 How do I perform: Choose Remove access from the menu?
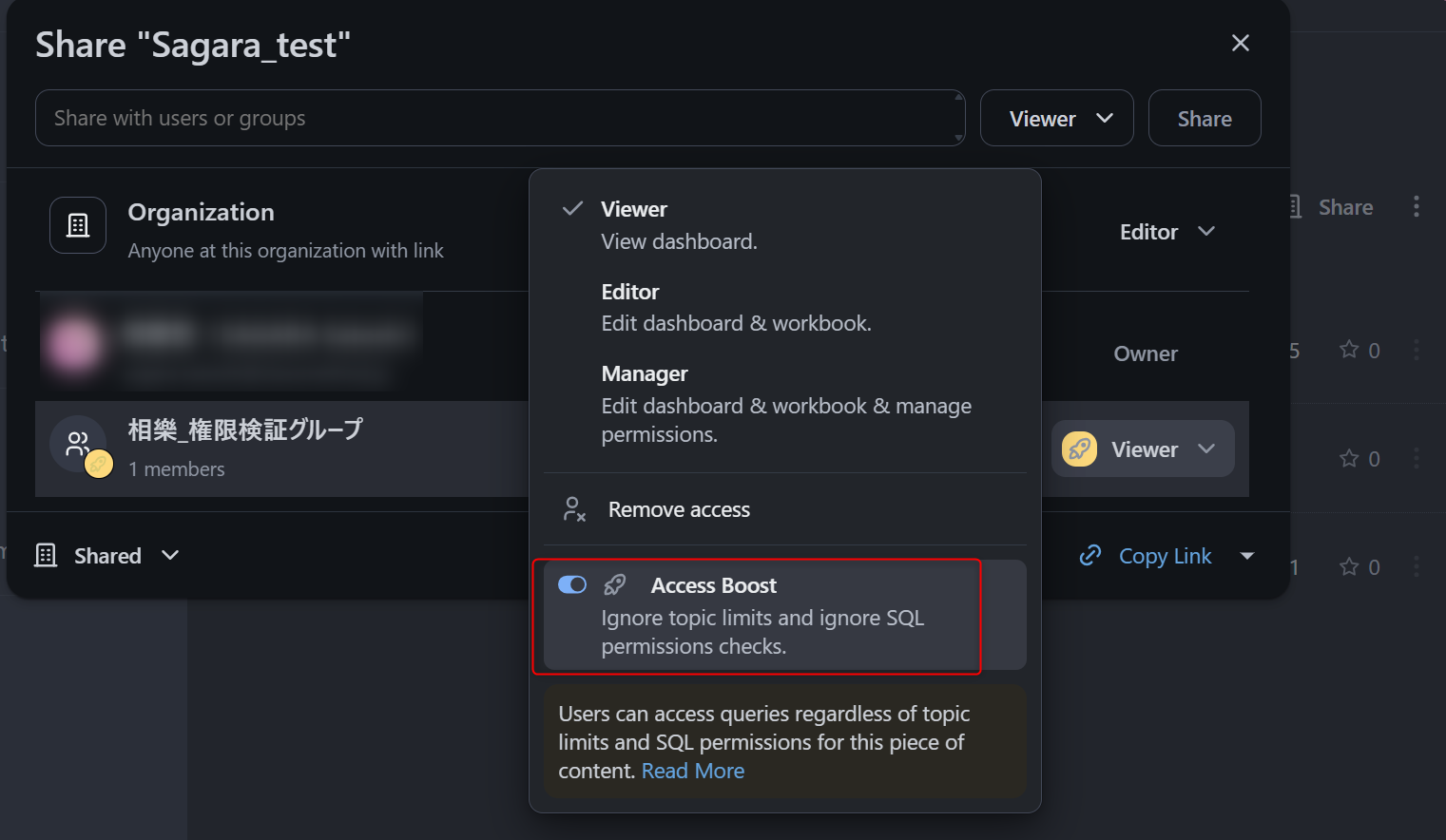(679, 509)
